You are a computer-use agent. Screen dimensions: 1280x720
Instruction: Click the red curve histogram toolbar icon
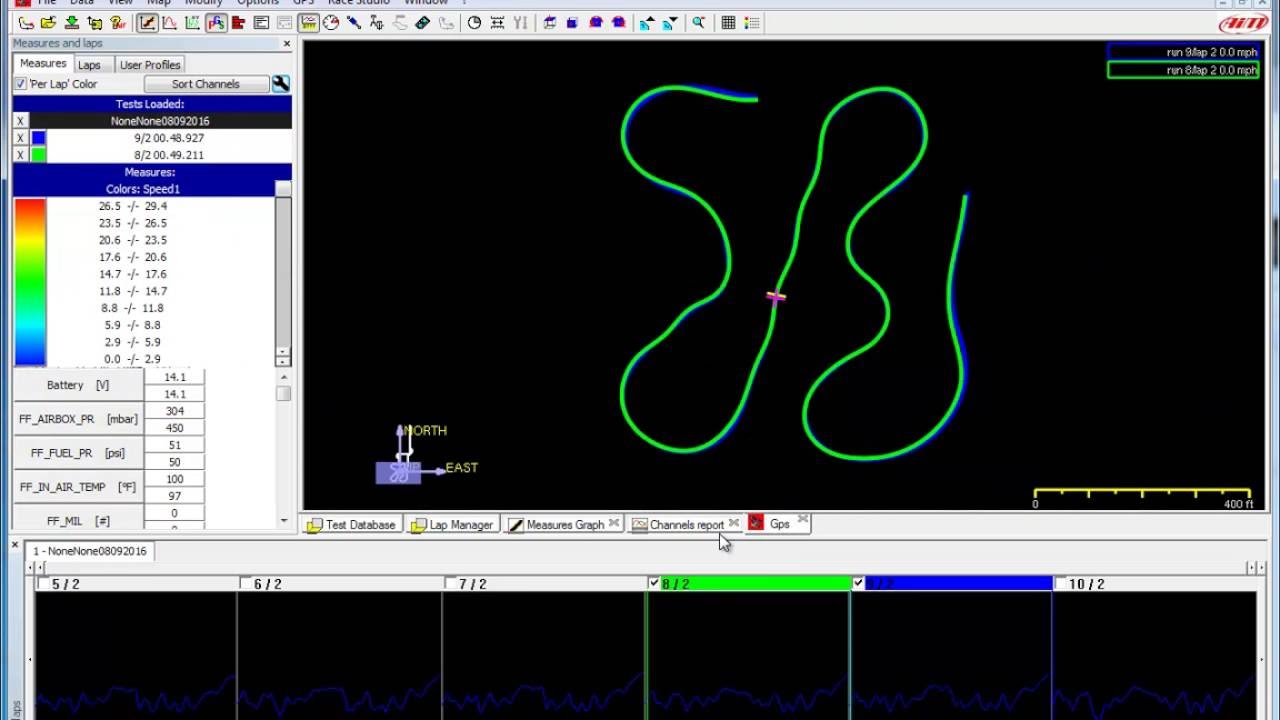pos(169,22)
